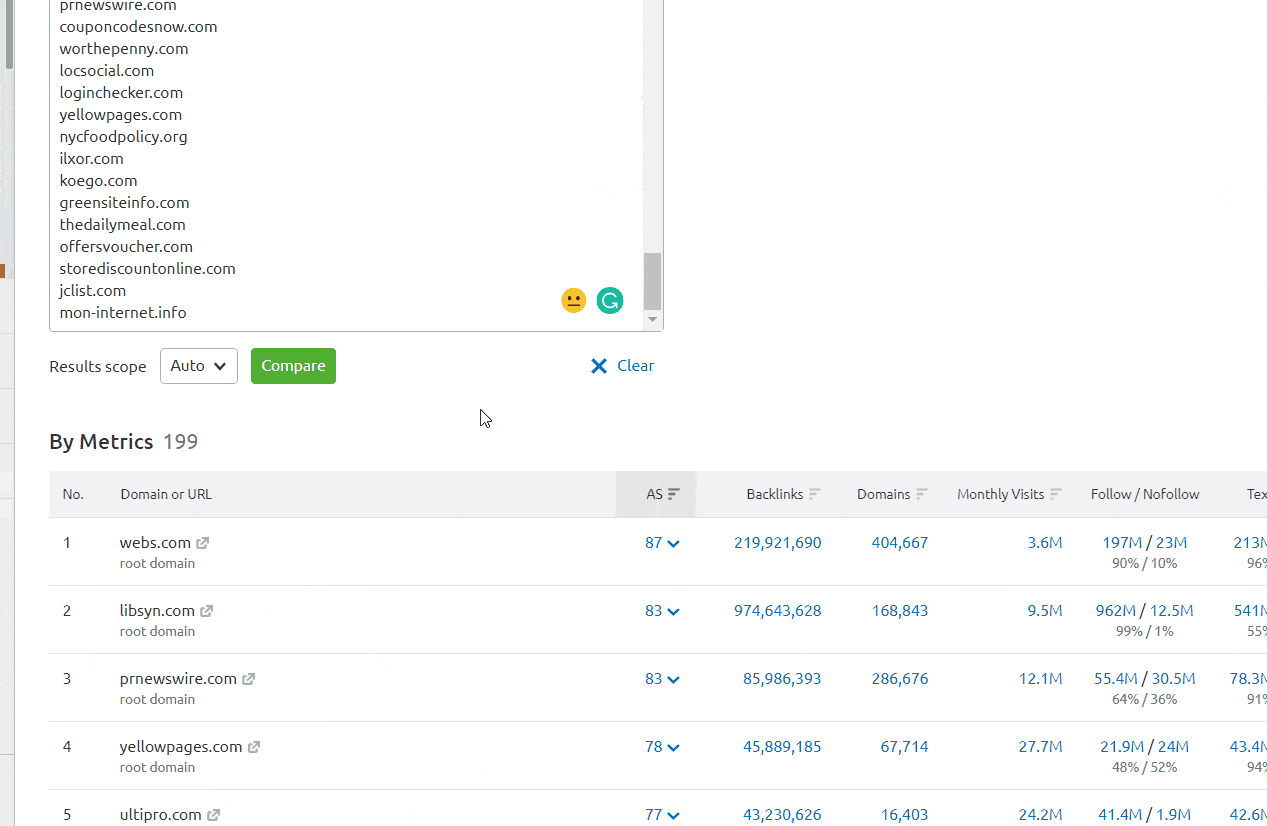Click offersvoucher.com in textarea

(x=126, y=247)
